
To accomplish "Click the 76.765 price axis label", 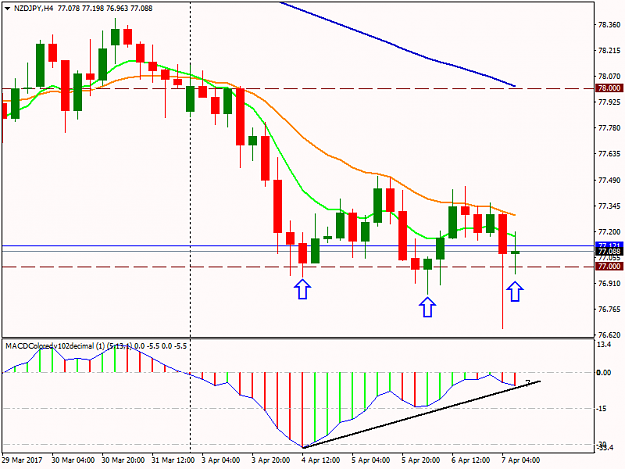I will click(x=609, y=309).
